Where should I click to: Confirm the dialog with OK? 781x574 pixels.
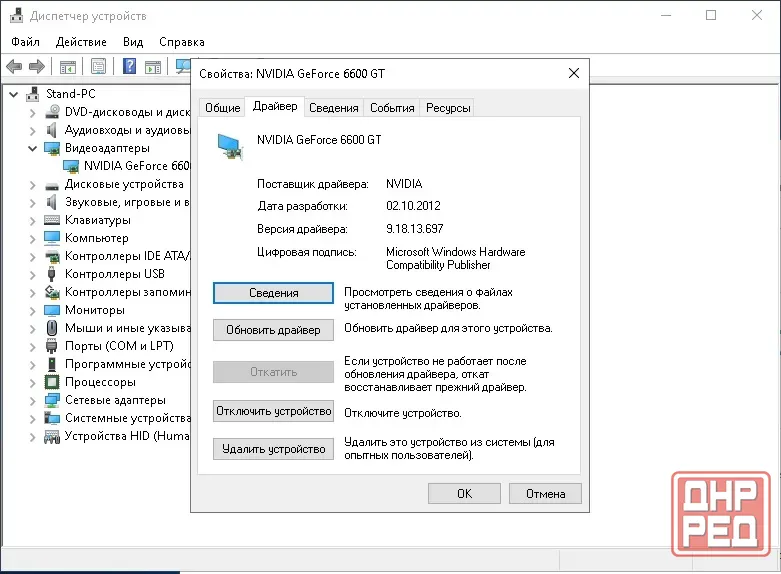(464, 493)
